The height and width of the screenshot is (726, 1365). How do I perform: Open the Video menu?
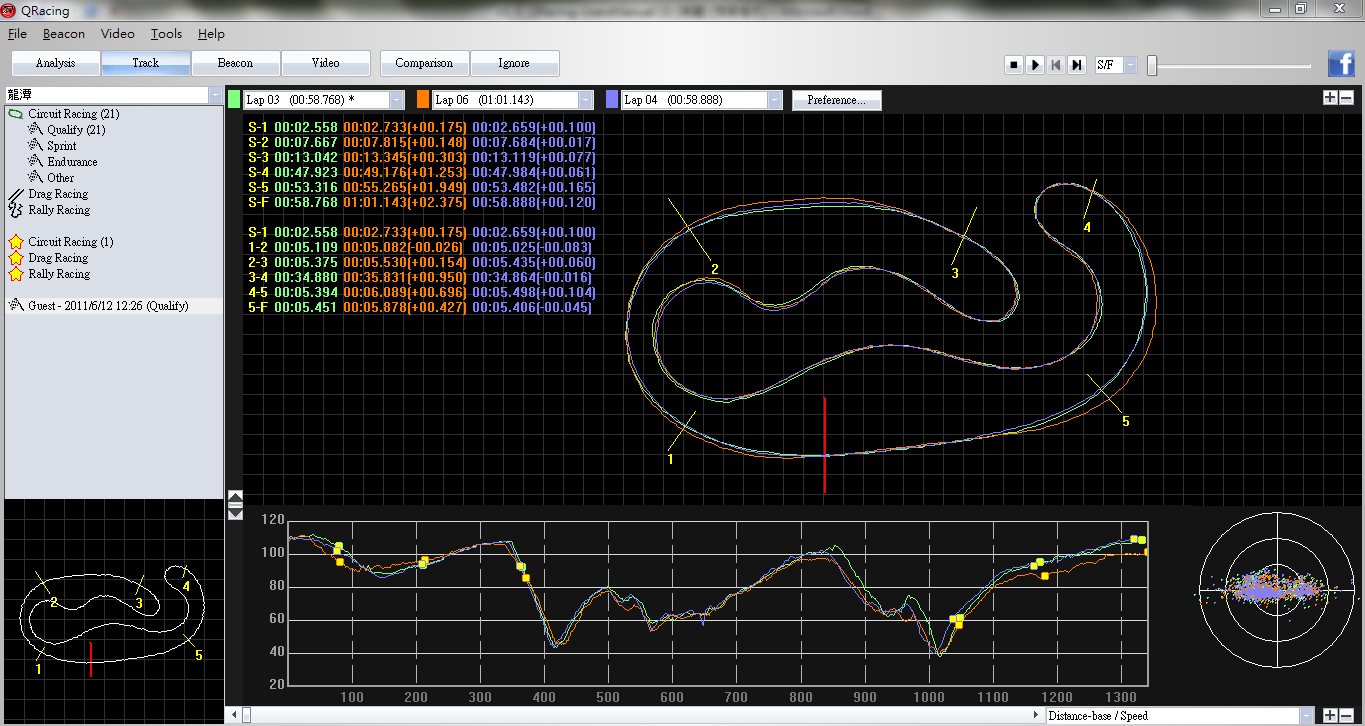[x=117, y=34]
